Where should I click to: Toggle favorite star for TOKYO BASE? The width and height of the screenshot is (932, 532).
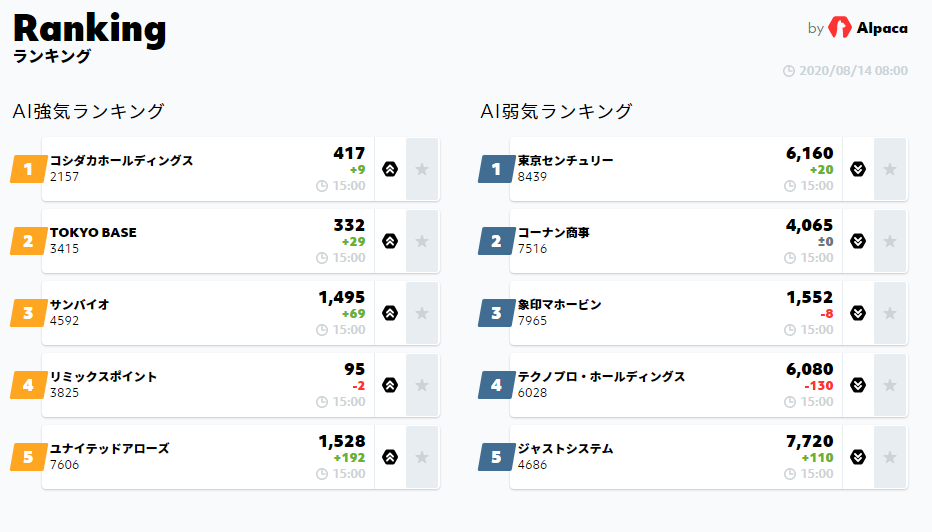422,241
